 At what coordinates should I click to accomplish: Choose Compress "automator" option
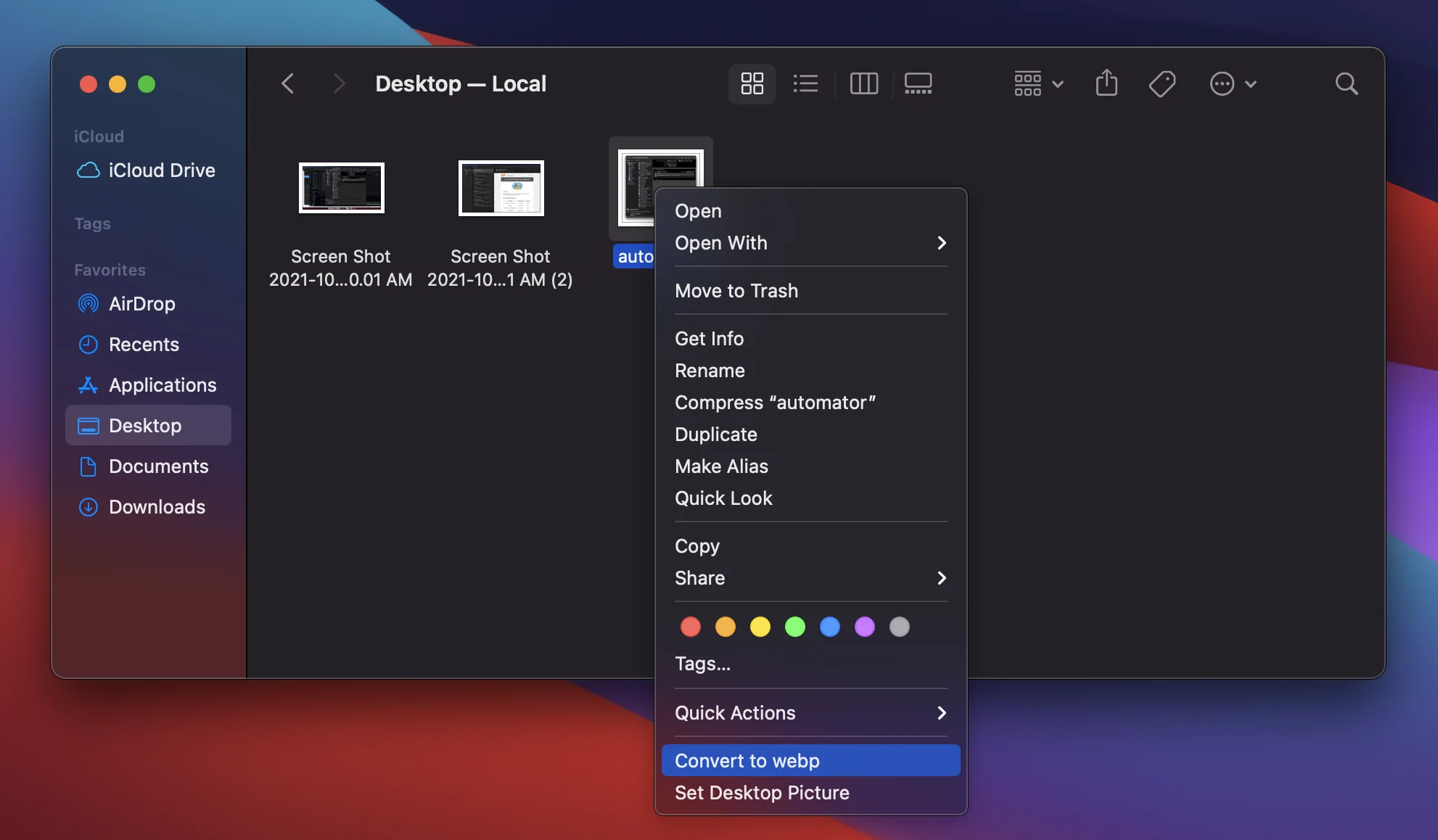(x=775, y=403)
